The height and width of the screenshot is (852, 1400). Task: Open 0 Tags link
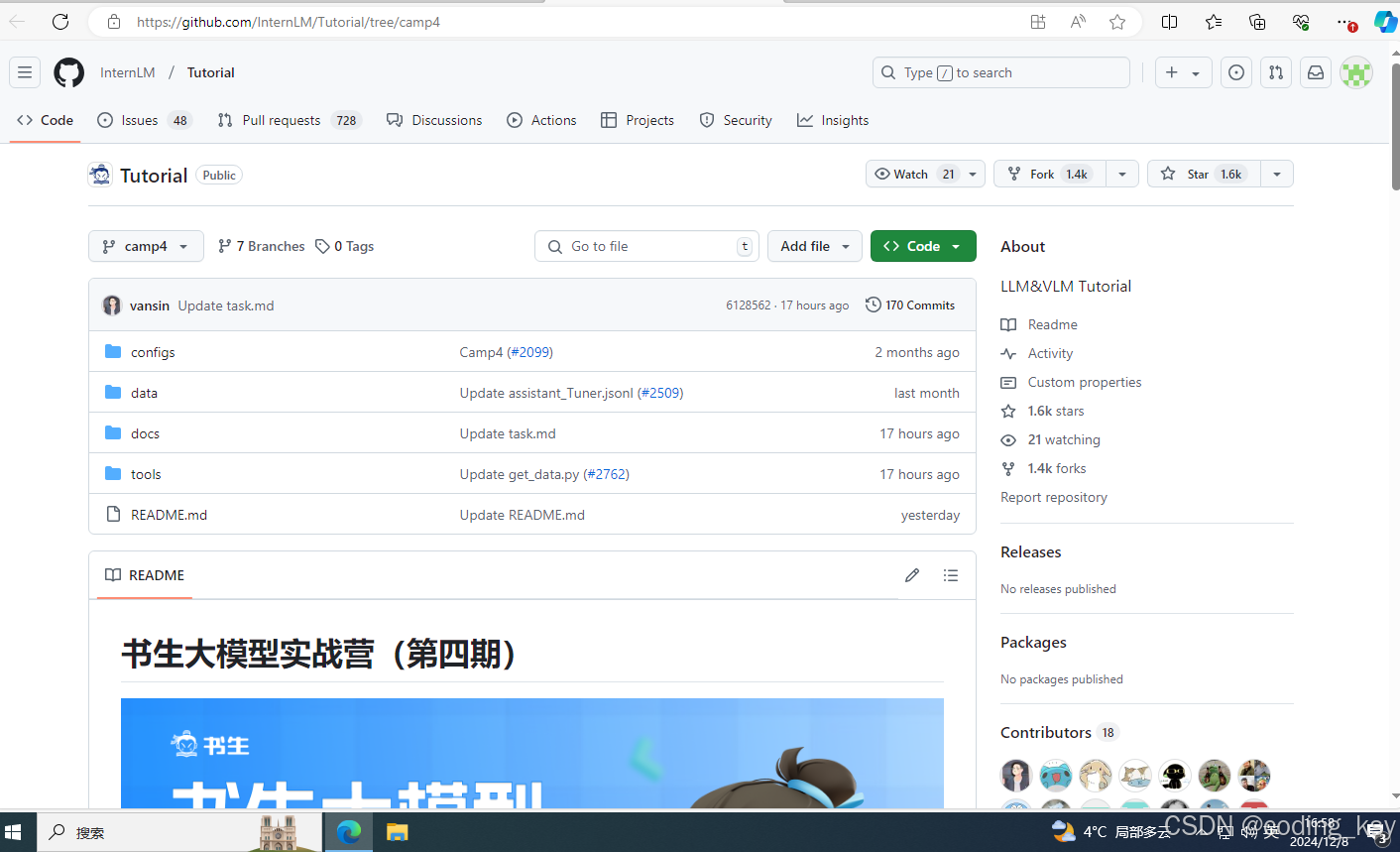coord(345,246)
